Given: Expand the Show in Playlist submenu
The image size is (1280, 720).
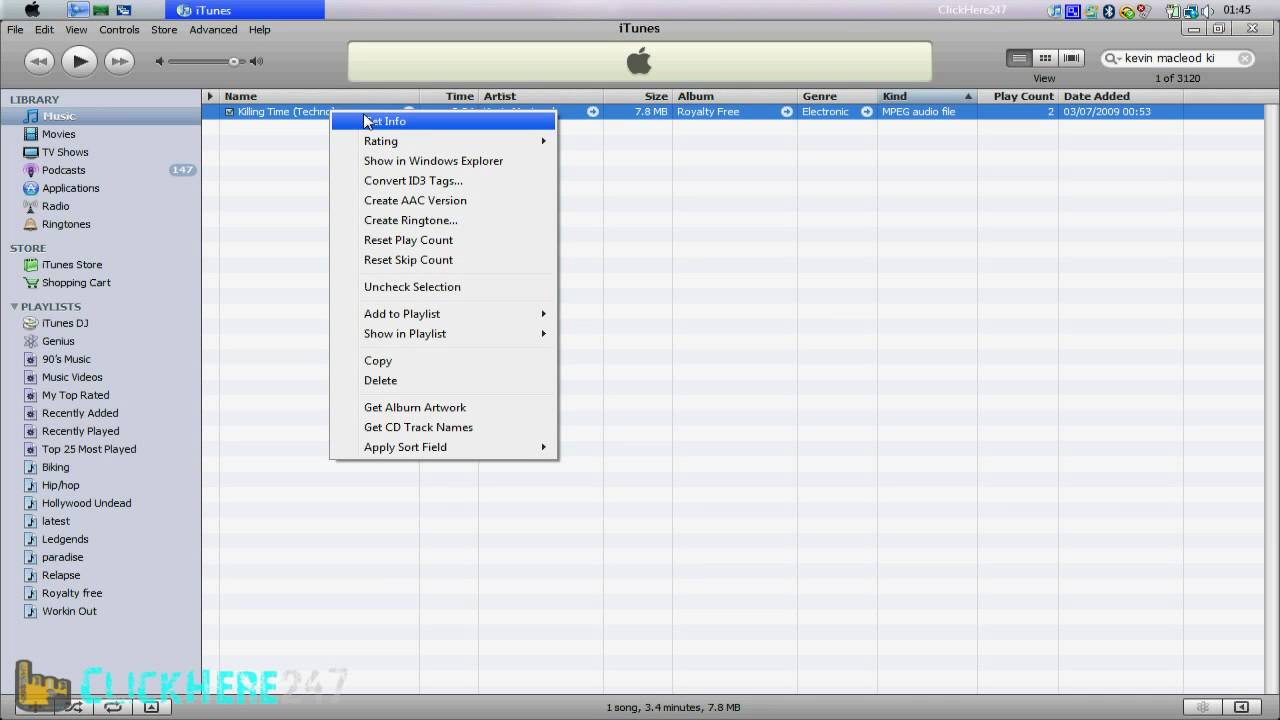Looking at the screenshot, I should (x=443, y=334).
